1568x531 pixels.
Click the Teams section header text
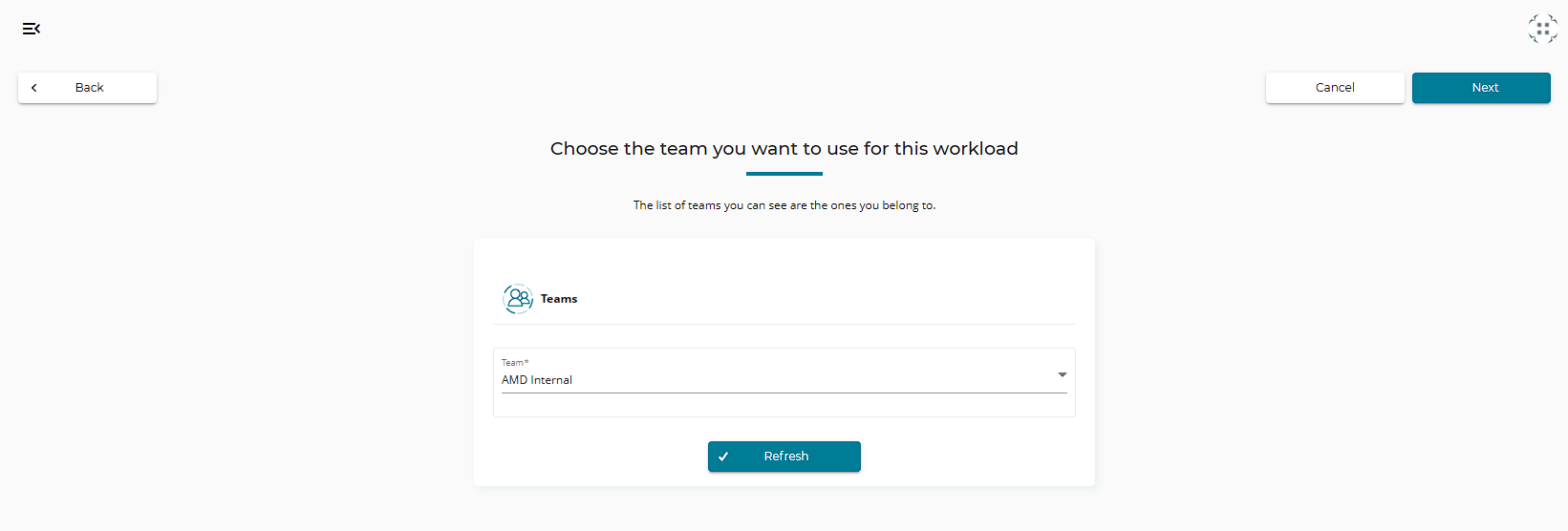559,299
